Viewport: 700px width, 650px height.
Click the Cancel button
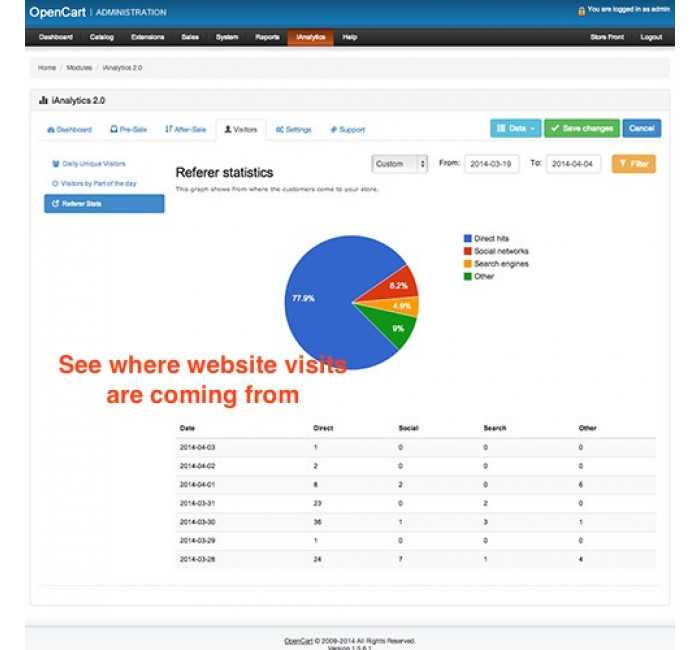[x=642, y=128]
